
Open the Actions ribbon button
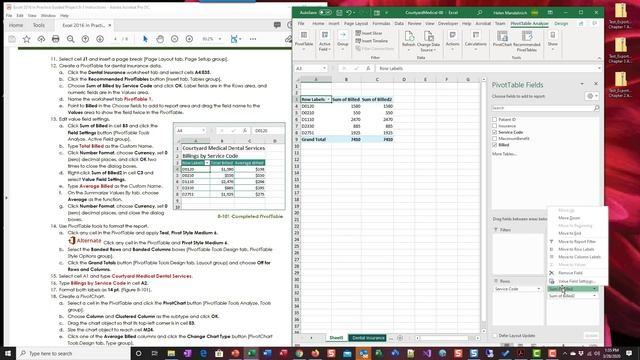pos(452,40)
